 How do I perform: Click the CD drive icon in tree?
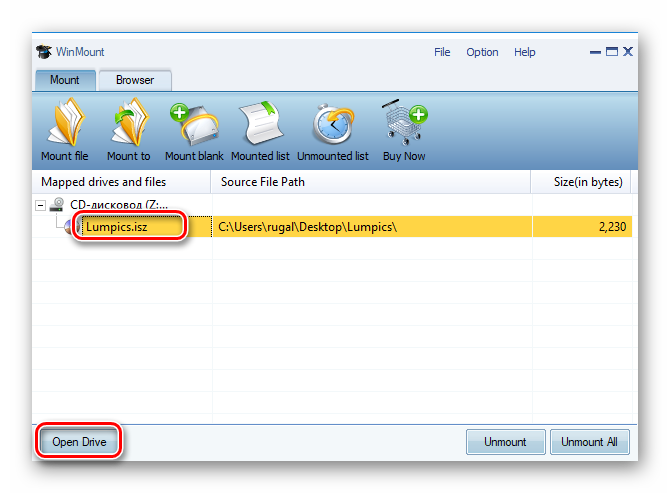click(56, 205)
